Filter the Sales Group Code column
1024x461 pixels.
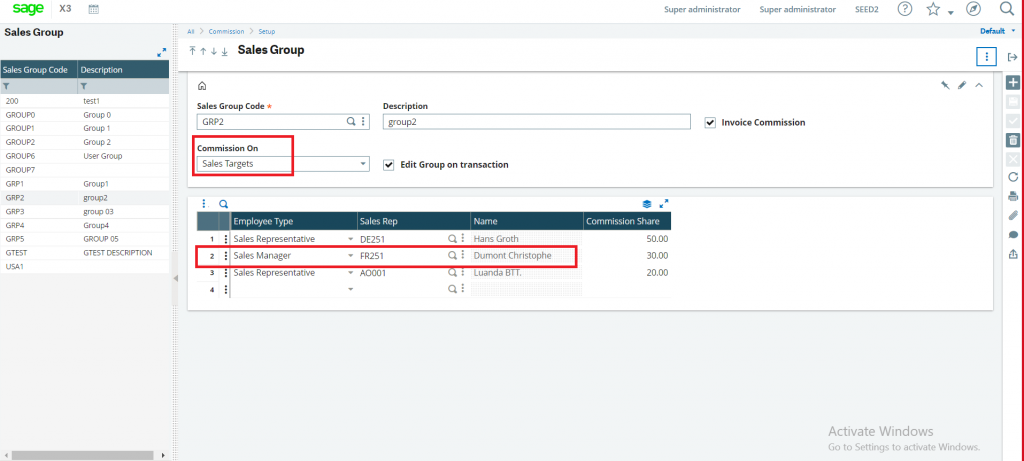7,86
